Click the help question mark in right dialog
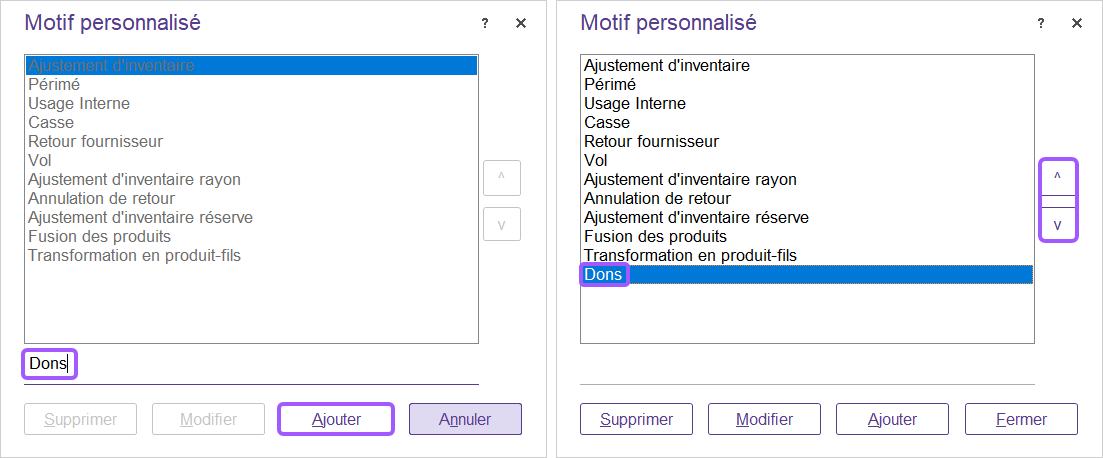1103x458 pixels. click(x=1041, y=23)
